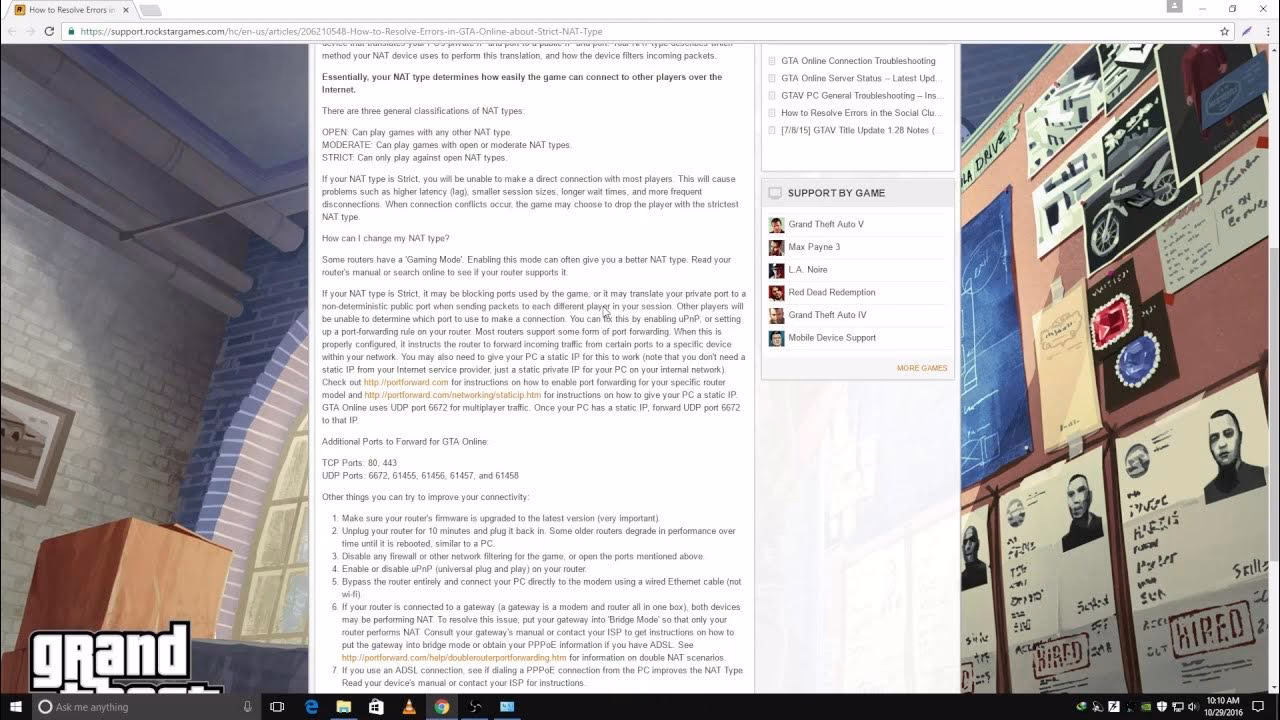
Task: Click the 'TCP Ports: 80, 443' line
Action: (359, 463)
